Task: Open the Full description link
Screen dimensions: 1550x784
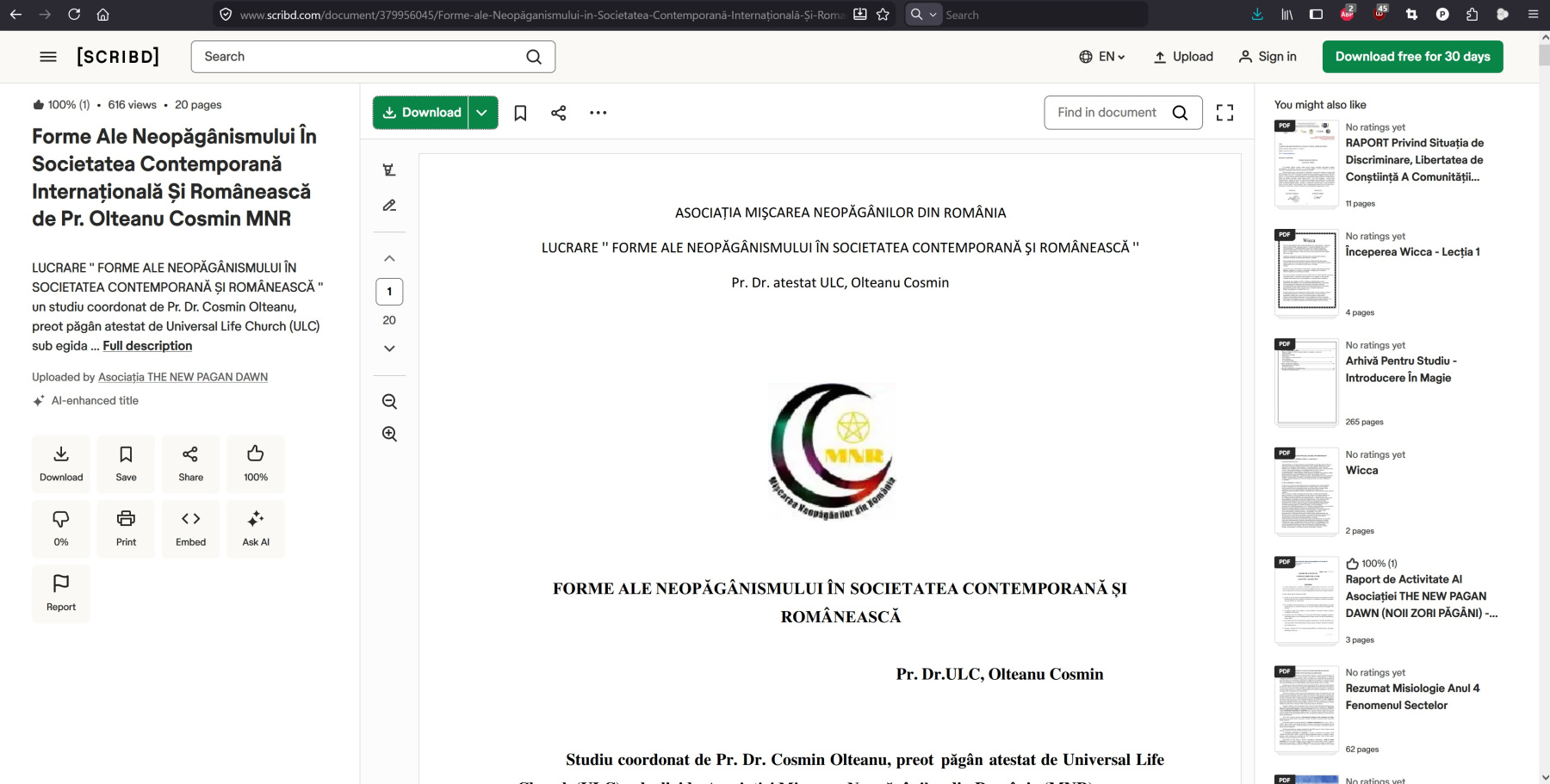Action: click(x=147, y=346)
